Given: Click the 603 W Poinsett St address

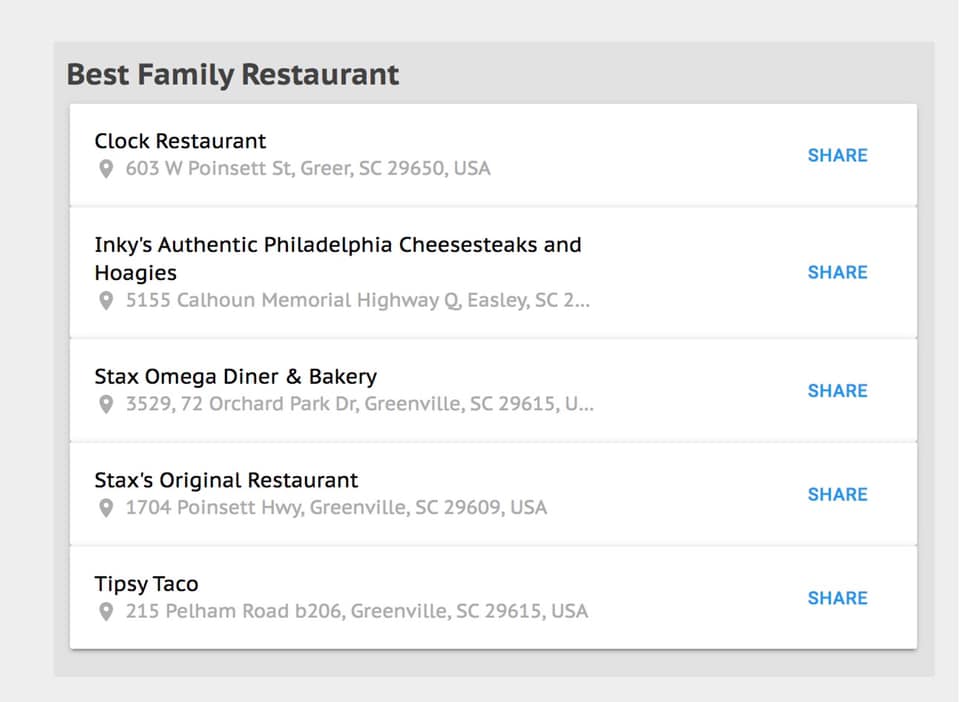Looking at the screenshot, I should pyautogui.click(x=308, y=168).
